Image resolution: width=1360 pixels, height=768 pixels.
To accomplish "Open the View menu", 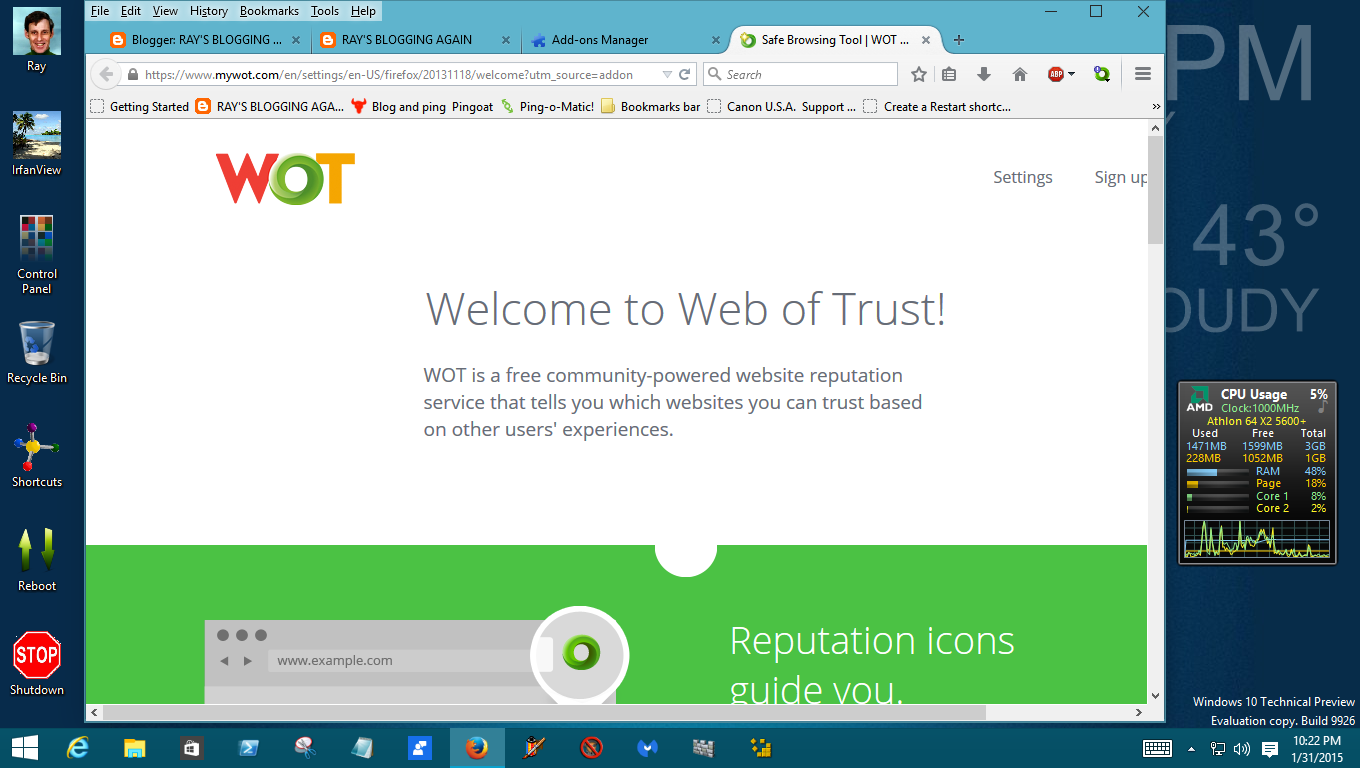I will [165, 11].
